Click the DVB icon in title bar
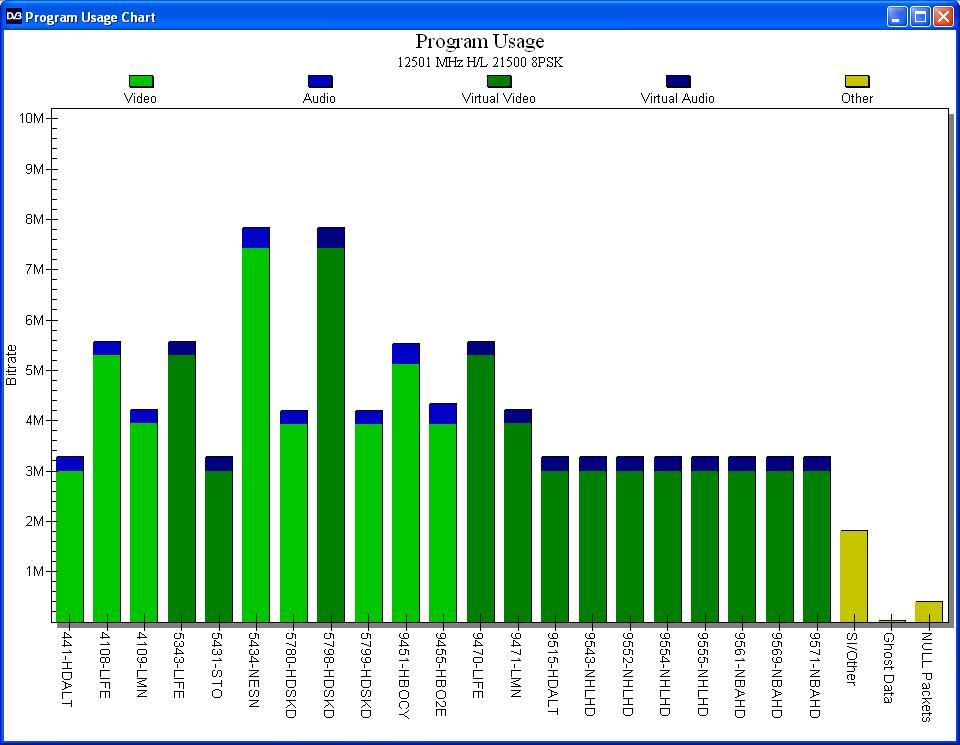960x745 pixels. 13,17
